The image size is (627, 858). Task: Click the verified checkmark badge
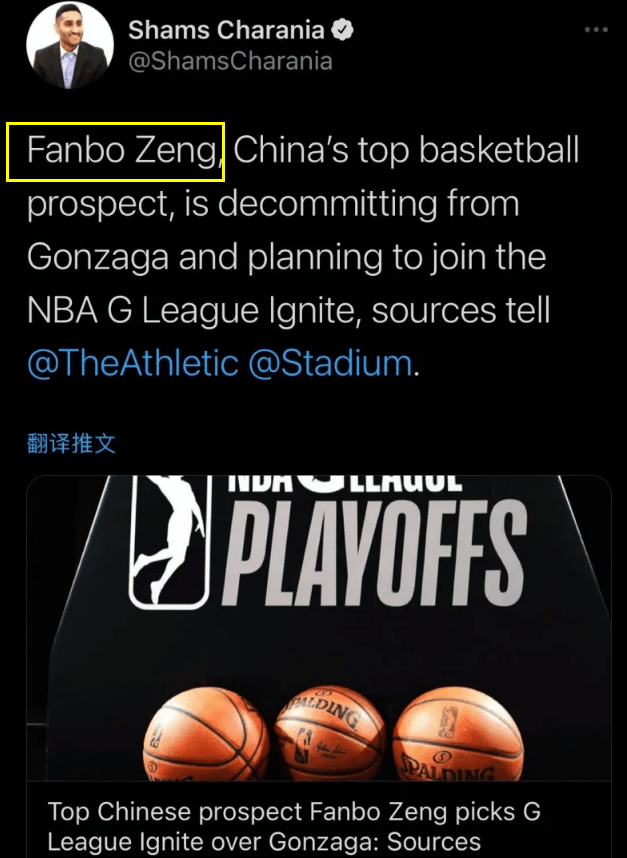coord(342,30)
